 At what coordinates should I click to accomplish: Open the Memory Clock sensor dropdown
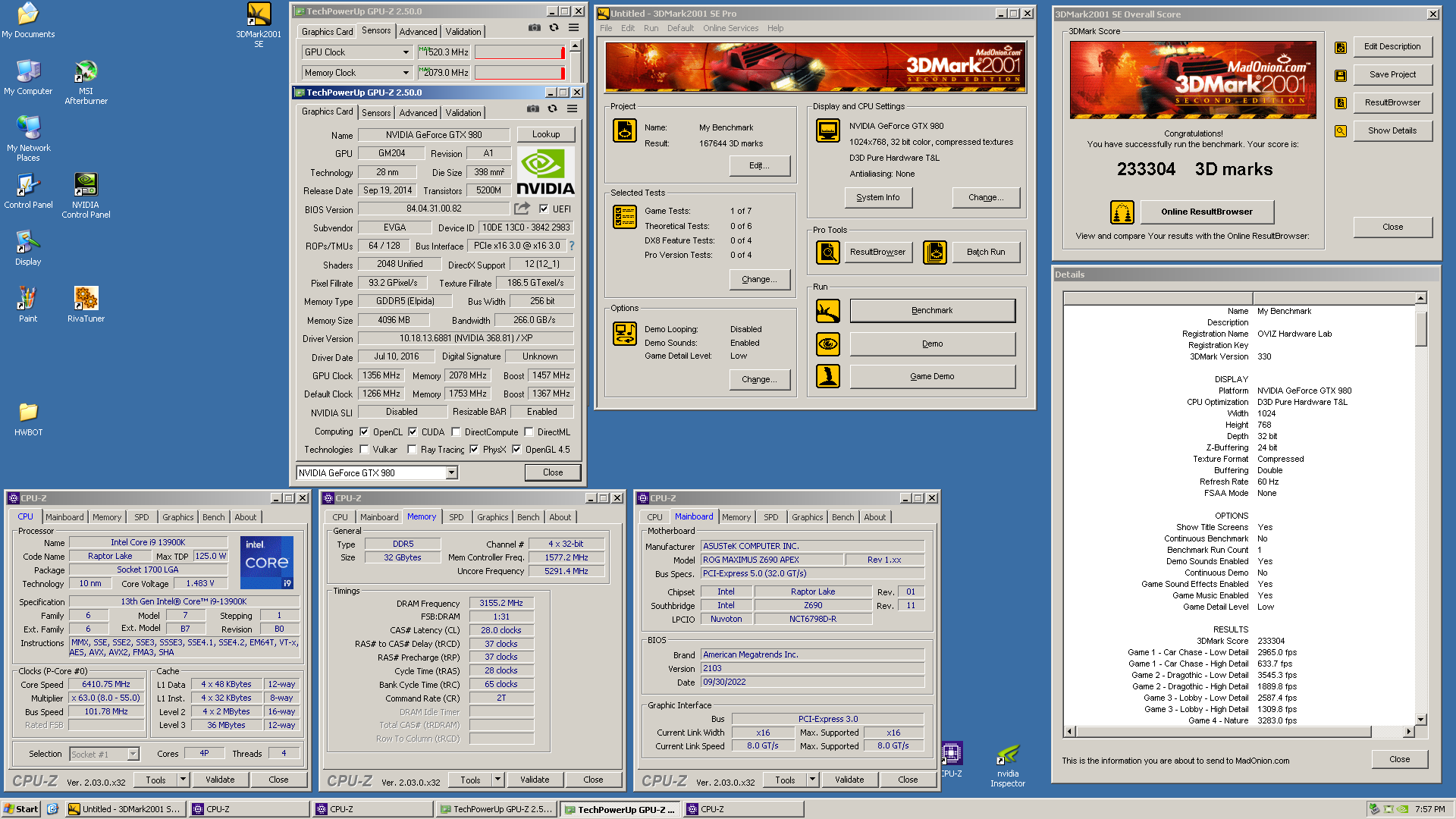click(406, 73)
